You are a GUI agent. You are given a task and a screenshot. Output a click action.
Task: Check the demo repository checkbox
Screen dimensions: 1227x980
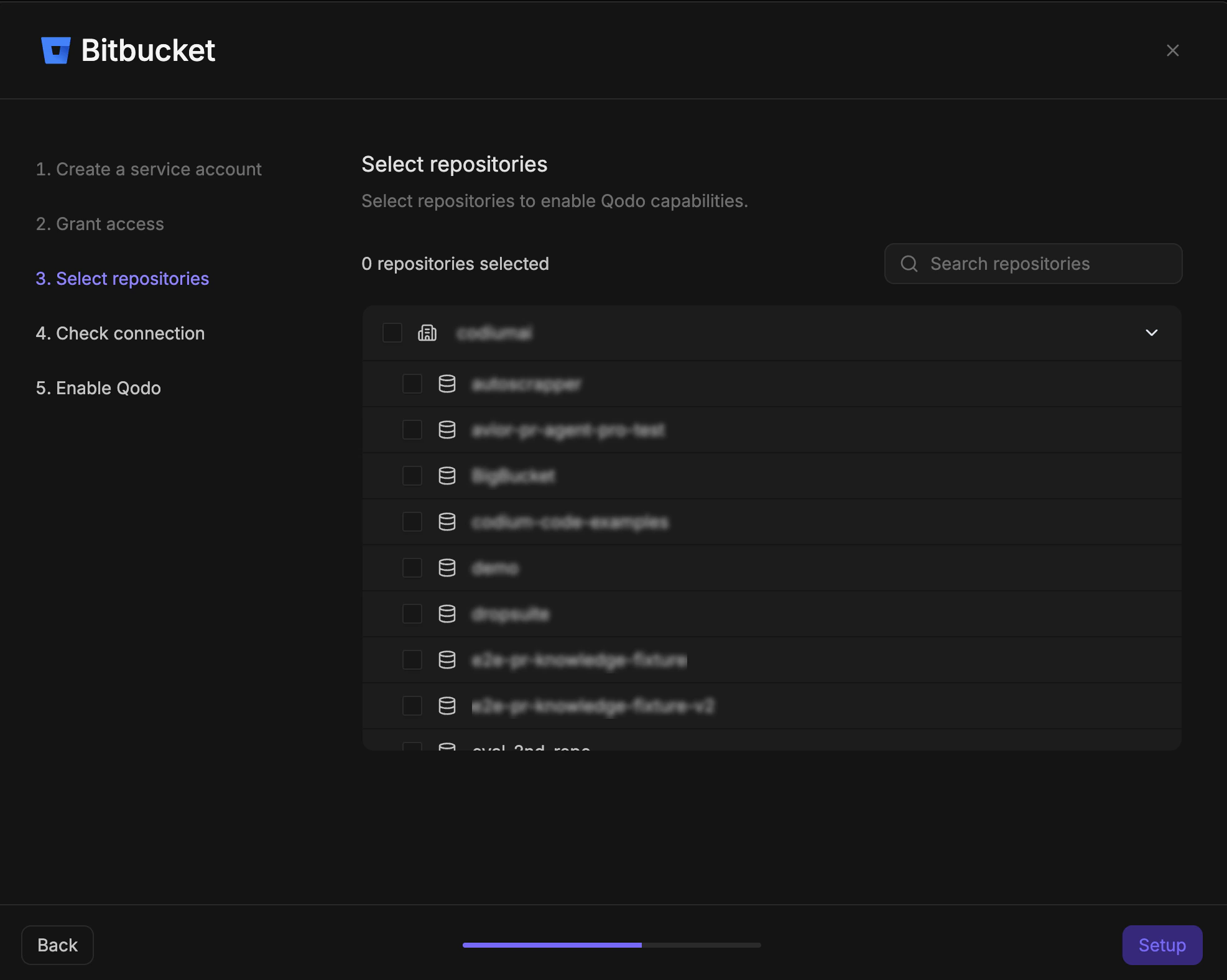pos(412,567)
